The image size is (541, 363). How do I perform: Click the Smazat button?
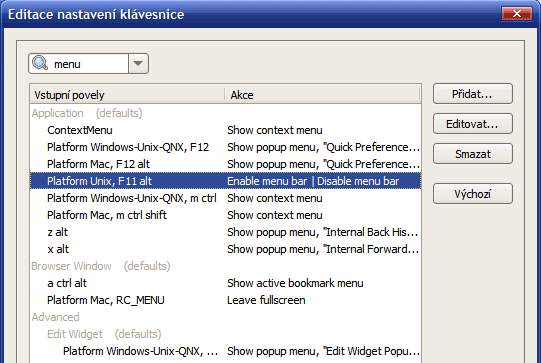[473, 154]
